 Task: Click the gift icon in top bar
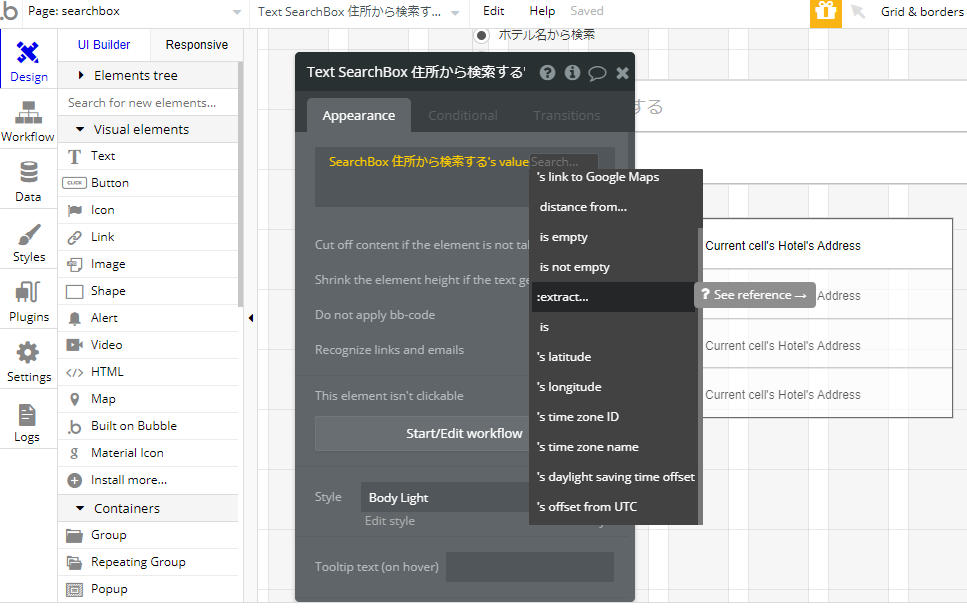(825, 12)
